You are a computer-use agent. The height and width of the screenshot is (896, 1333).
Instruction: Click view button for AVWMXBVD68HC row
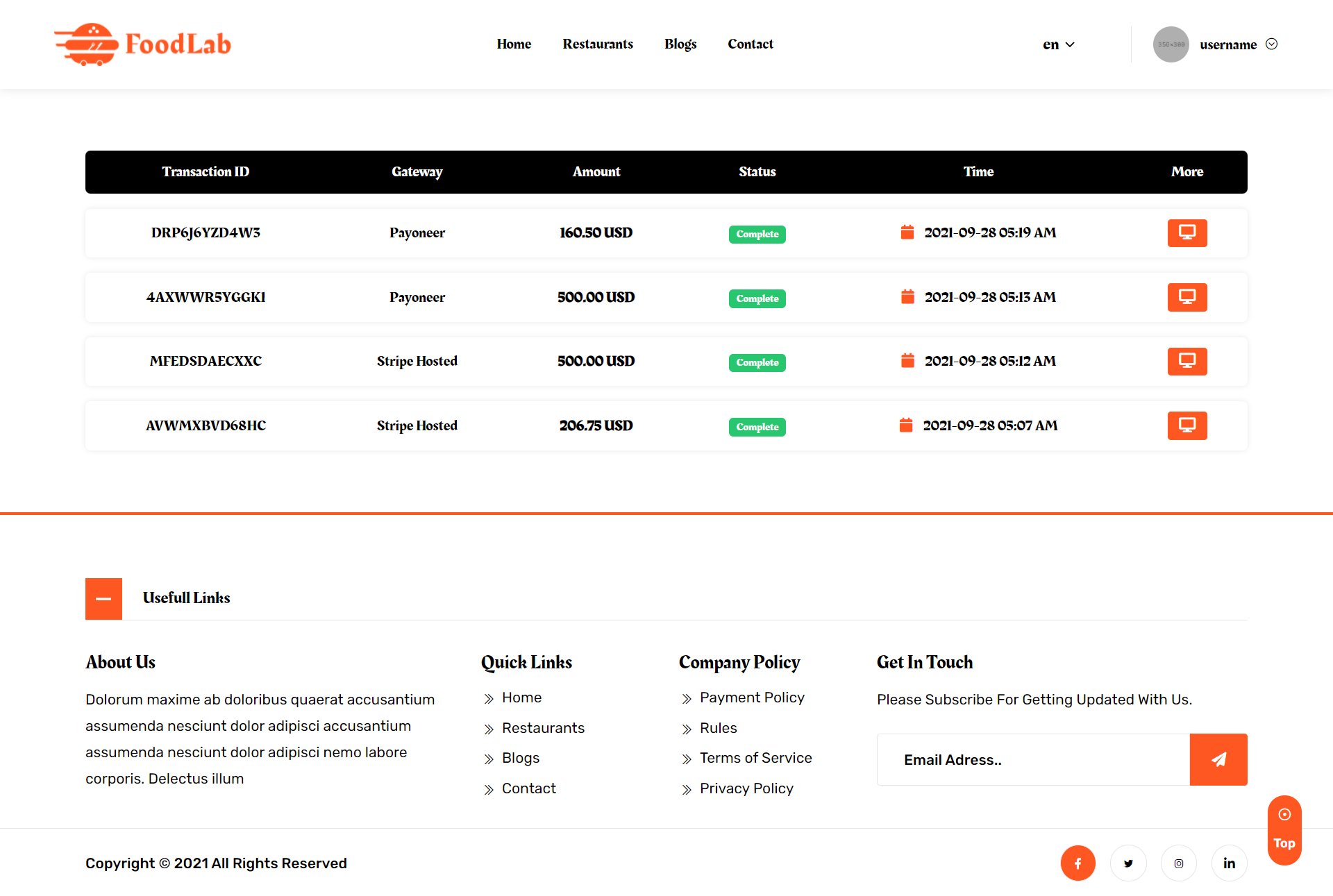coord(1187,425)
